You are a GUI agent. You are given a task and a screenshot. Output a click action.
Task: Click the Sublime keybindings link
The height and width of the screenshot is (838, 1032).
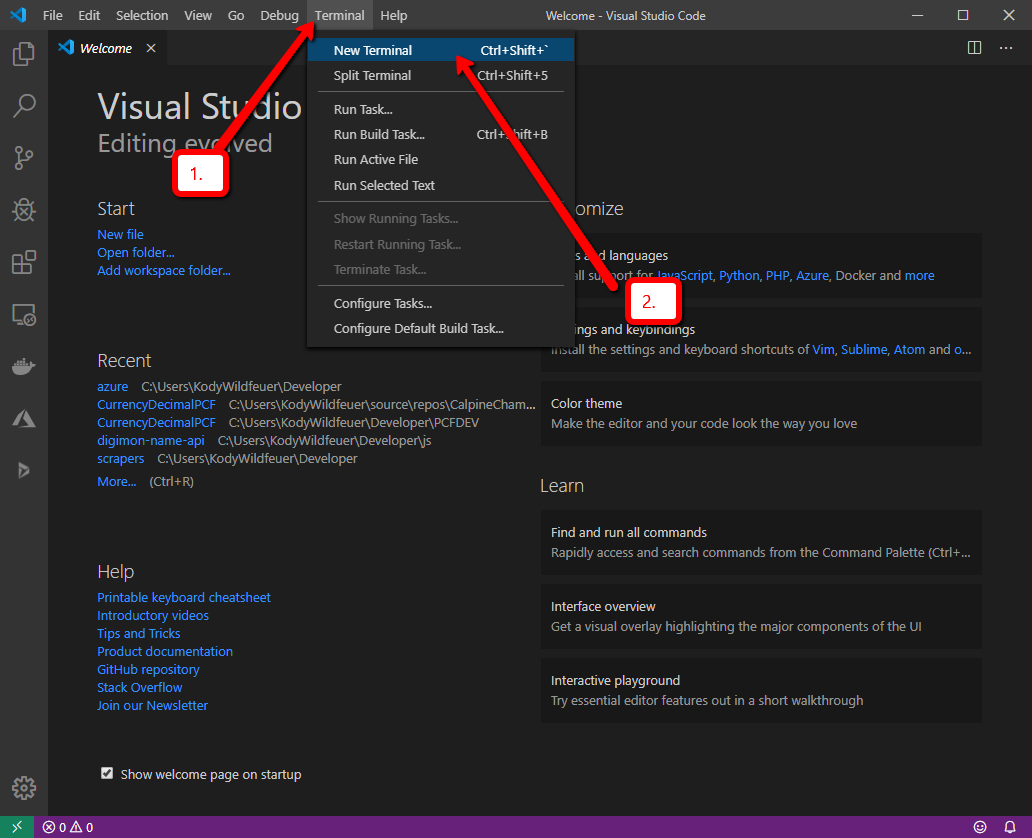864,349
